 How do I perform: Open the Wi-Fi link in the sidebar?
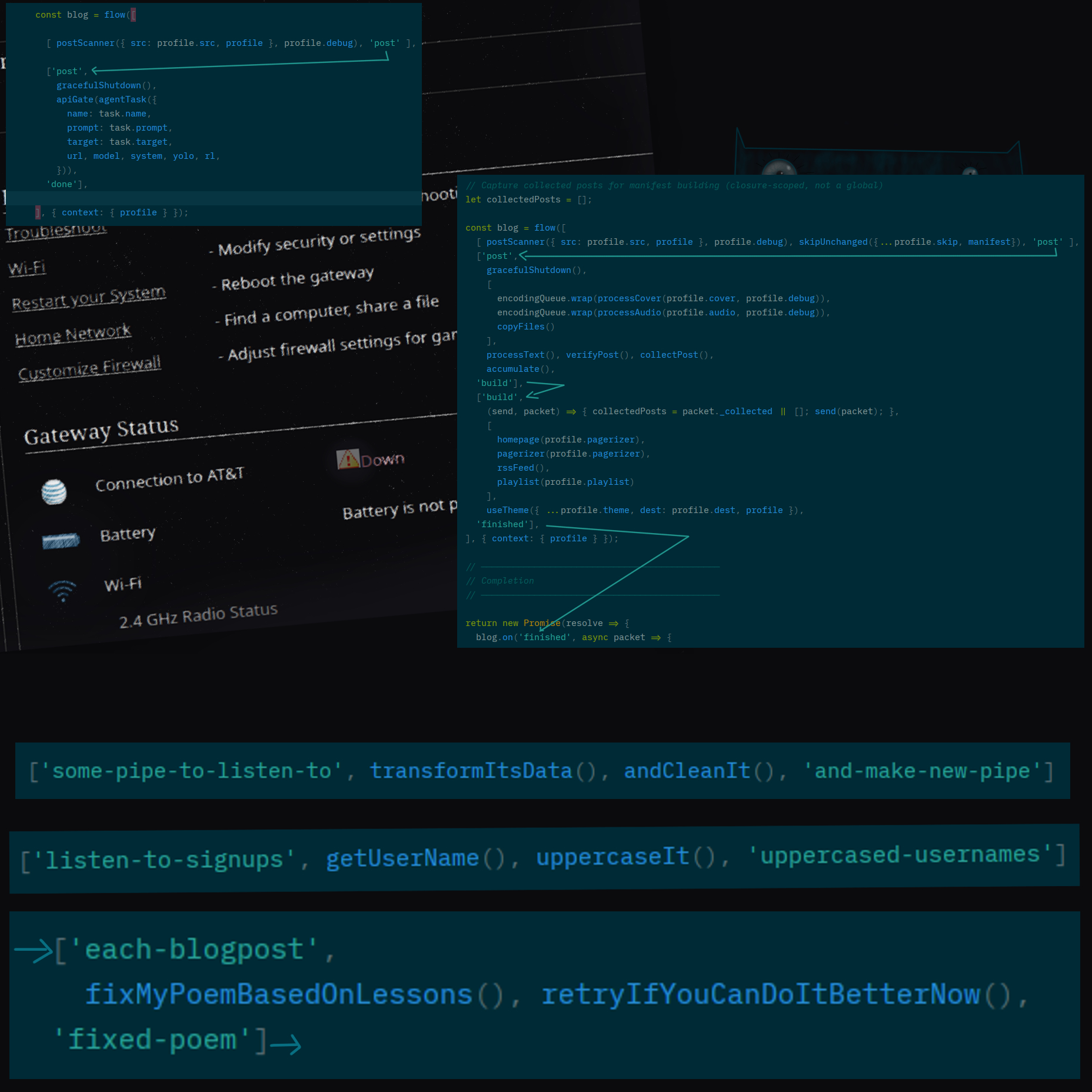(27, 268)
